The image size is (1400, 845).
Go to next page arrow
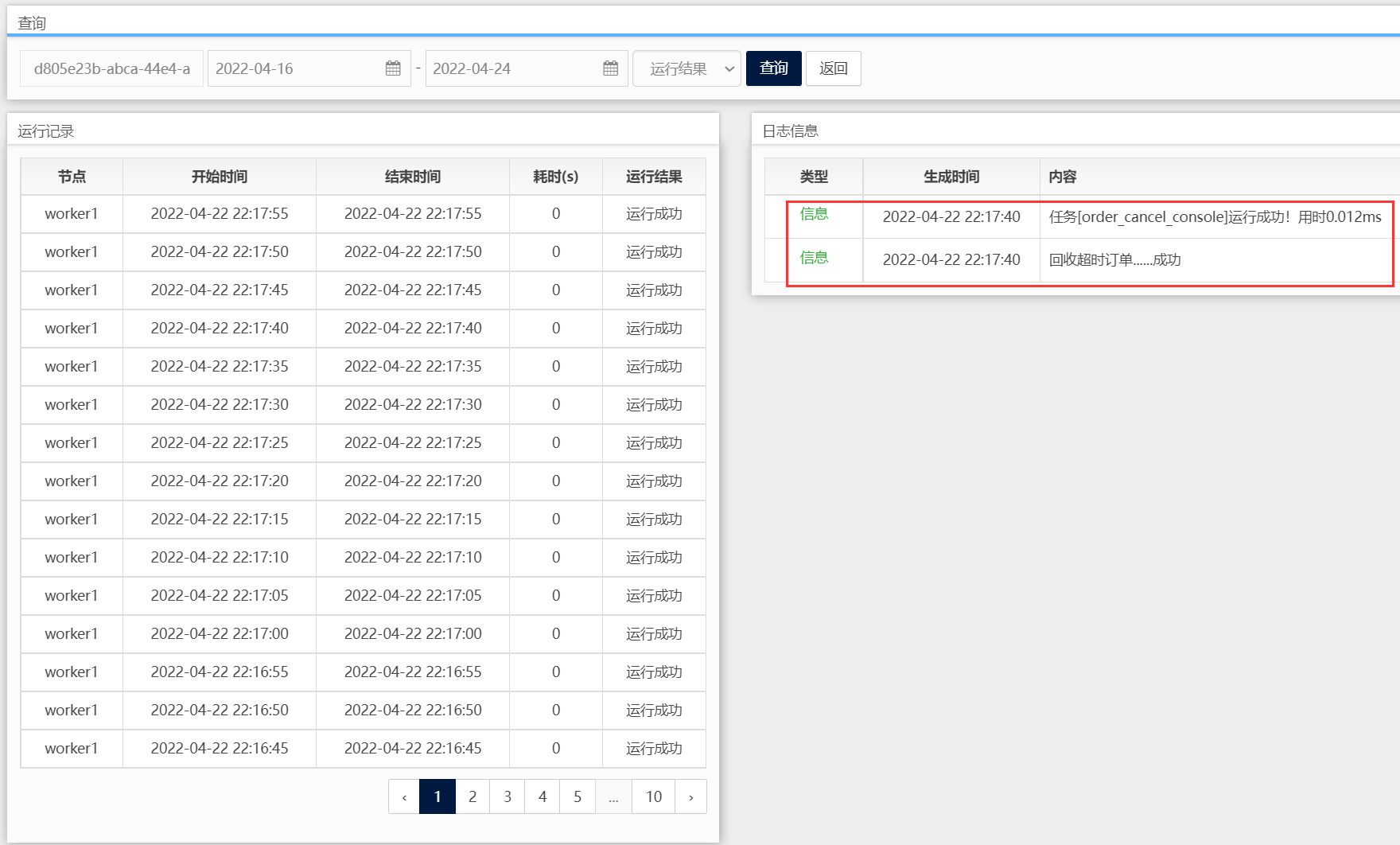(x=690, y=796)
